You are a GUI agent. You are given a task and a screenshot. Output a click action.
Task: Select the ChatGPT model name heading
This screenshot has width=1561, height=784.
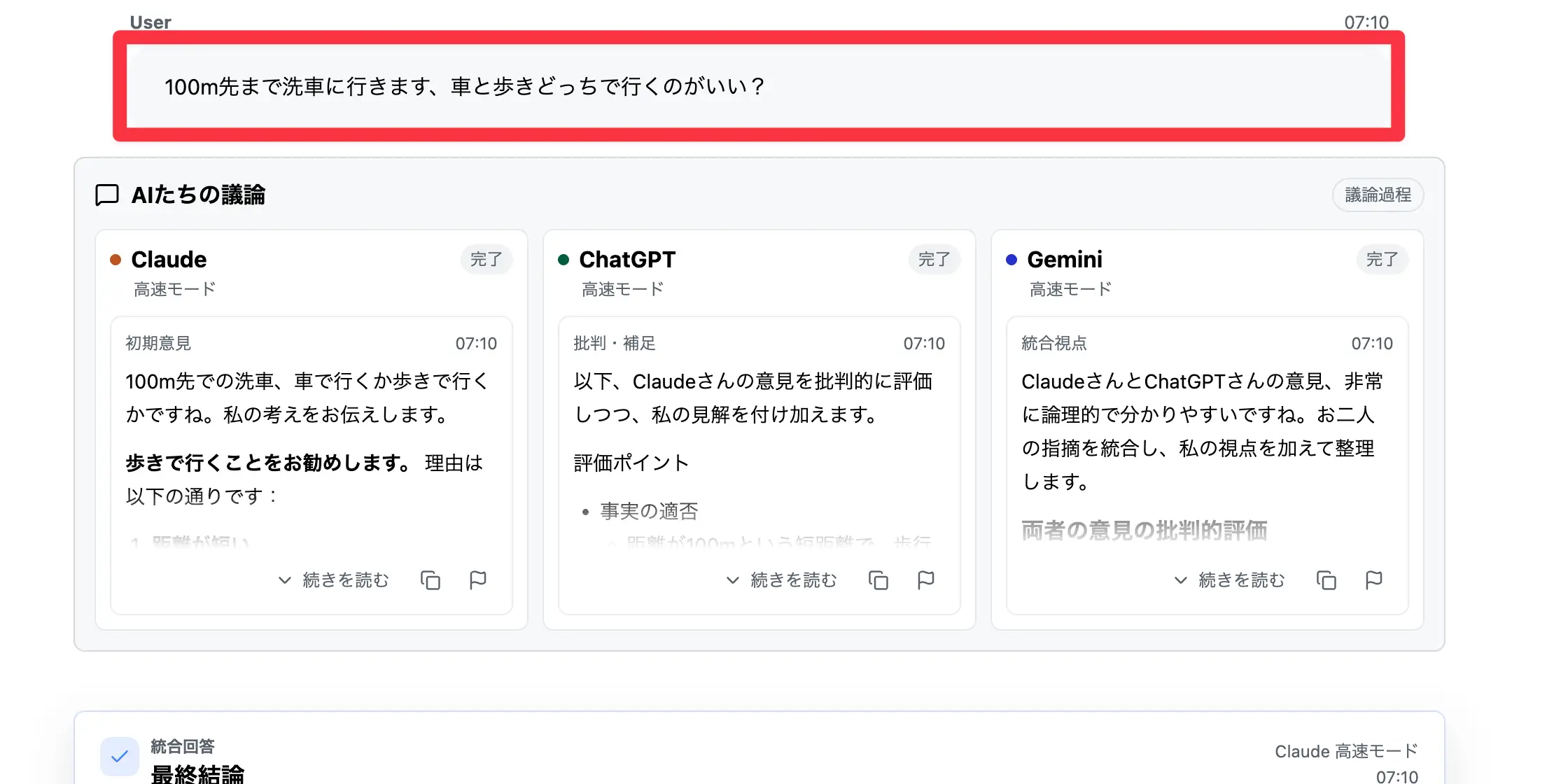click(627, 260)
